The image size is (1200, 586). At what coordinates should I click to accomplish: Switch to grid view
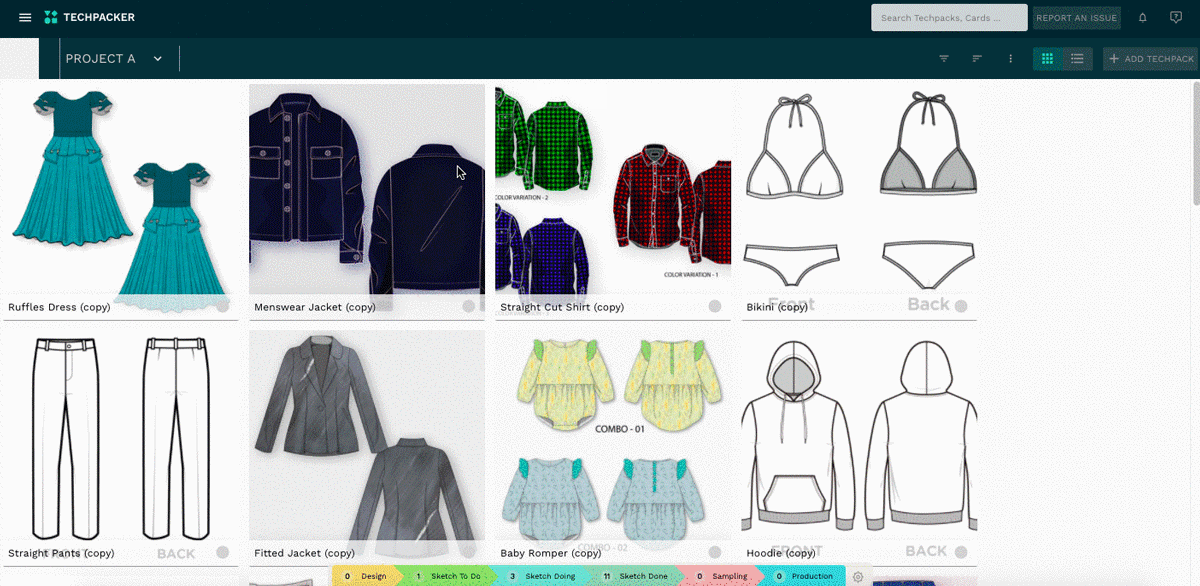[1047, 59]
